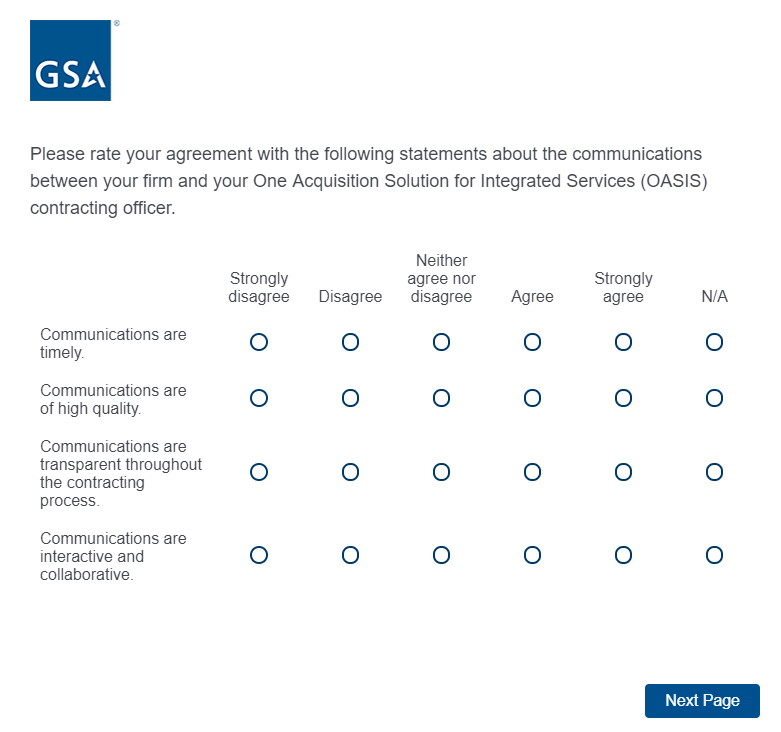Select Strongly agree for interactive and collaborative
Image resolution: width=781 pixels, height=732 pixels.
[x=623, y=555]
